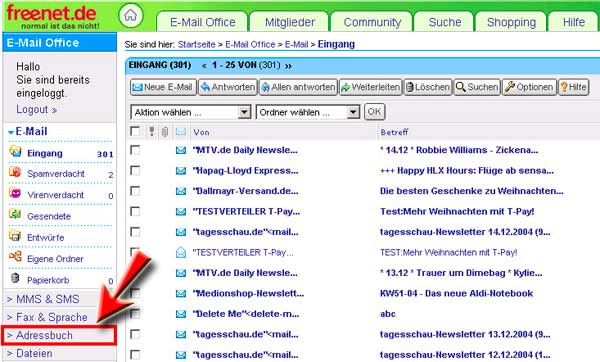Switch to the Shopping tab
This screenshot has width=600, height=362.
click(511, 22)
